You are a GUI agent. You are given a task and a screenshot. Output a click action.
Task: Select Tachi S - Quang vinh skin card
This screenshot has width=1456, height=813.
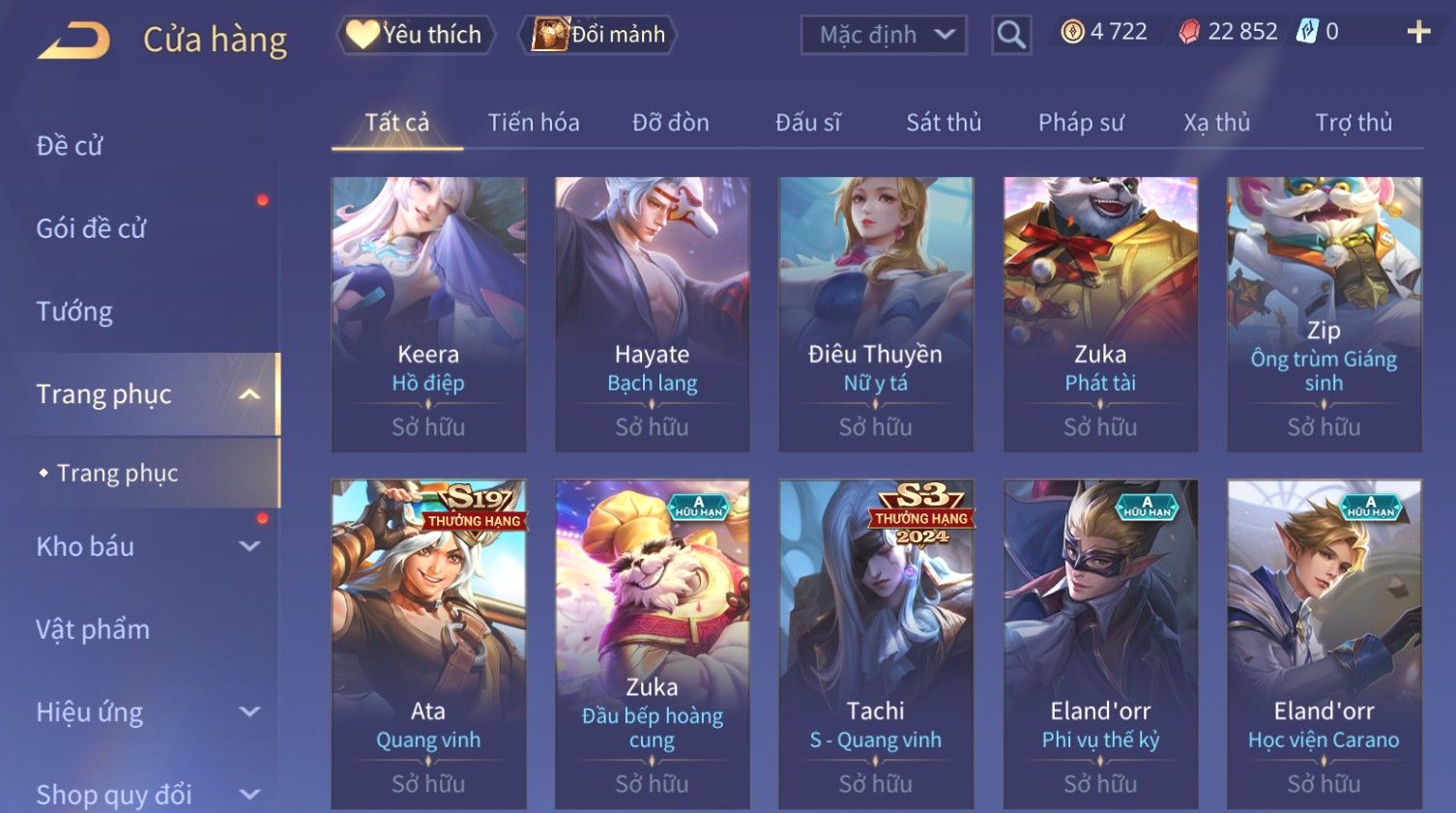tap(876, 644)
